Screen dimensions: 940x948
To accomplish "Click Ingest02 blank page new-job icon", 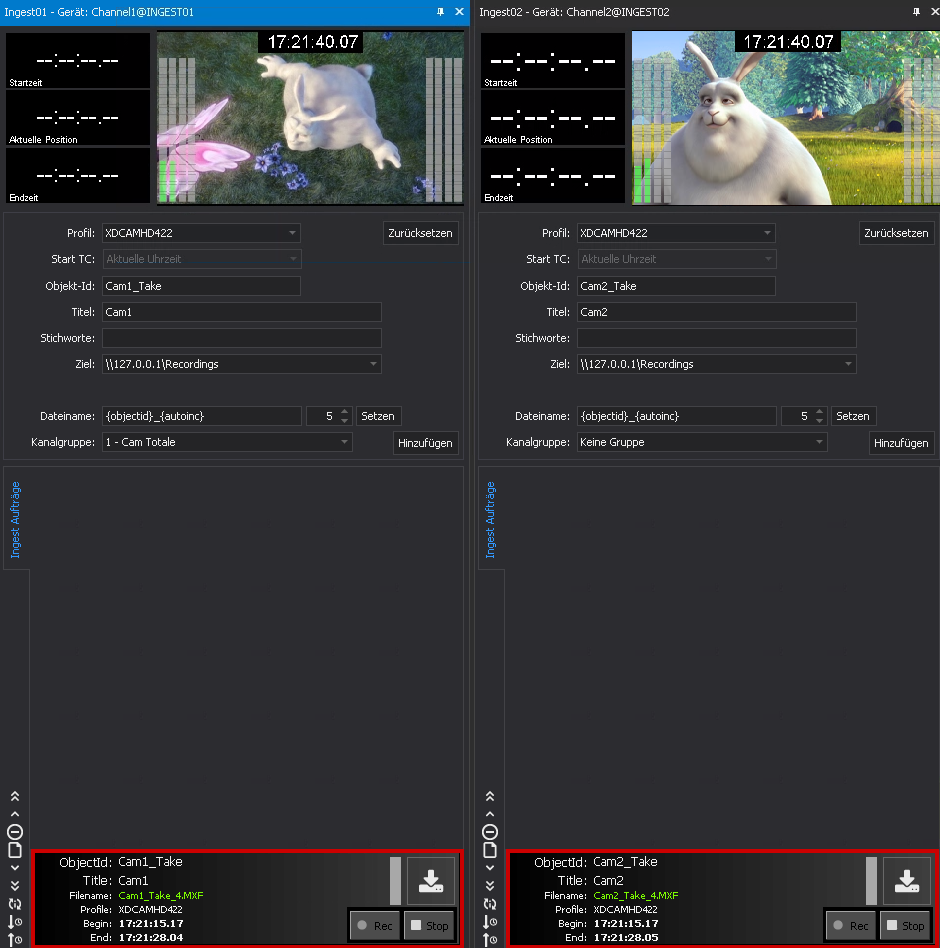I will click(x=490, y=850).
